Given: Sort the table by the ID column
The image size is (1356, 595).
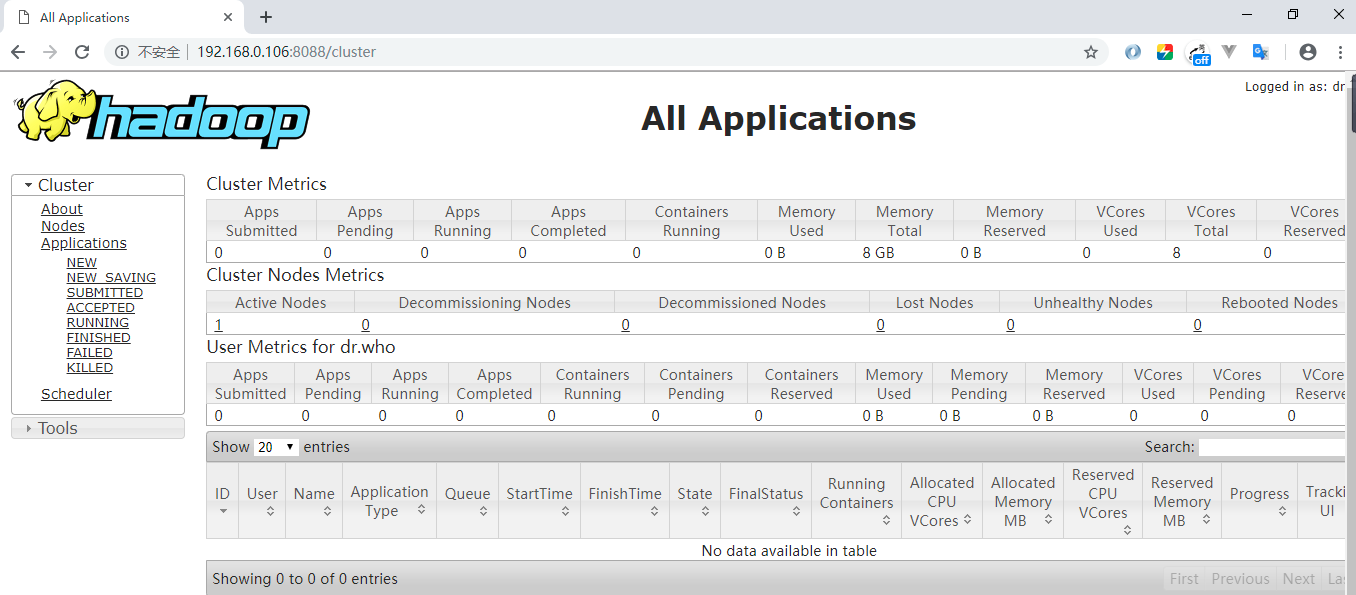Looking at the screenshot, I should pos(222,500).
